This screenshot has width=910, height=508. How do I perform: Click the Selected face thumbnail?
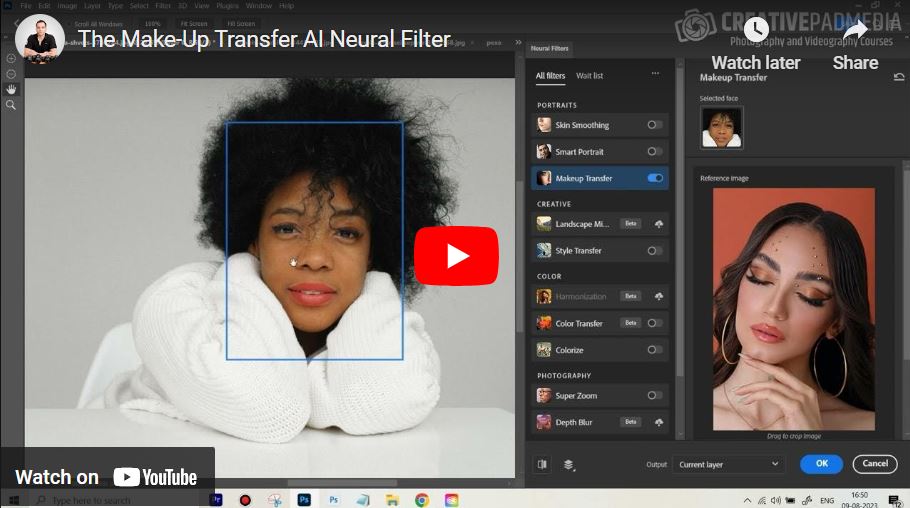721,127
